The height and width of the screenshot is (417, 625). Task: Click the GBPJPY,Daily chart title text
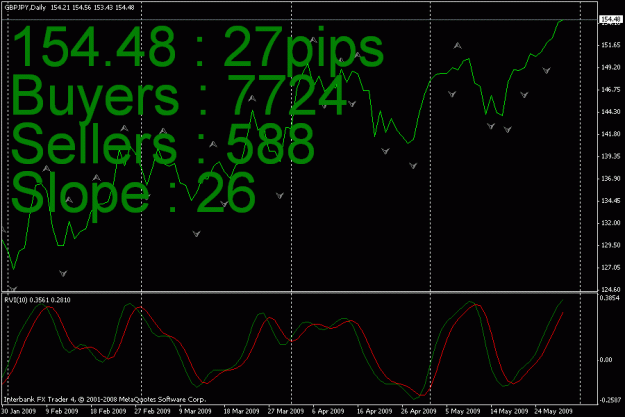[x=25, y=7]
